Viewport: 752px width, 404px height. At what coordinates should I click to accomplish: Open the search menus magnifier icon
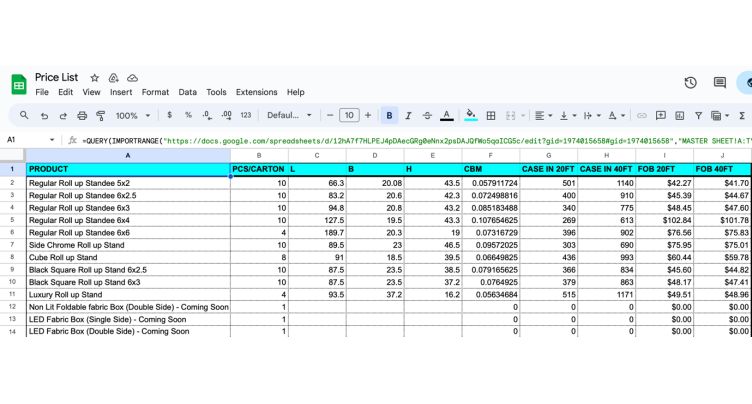[24, 115]
